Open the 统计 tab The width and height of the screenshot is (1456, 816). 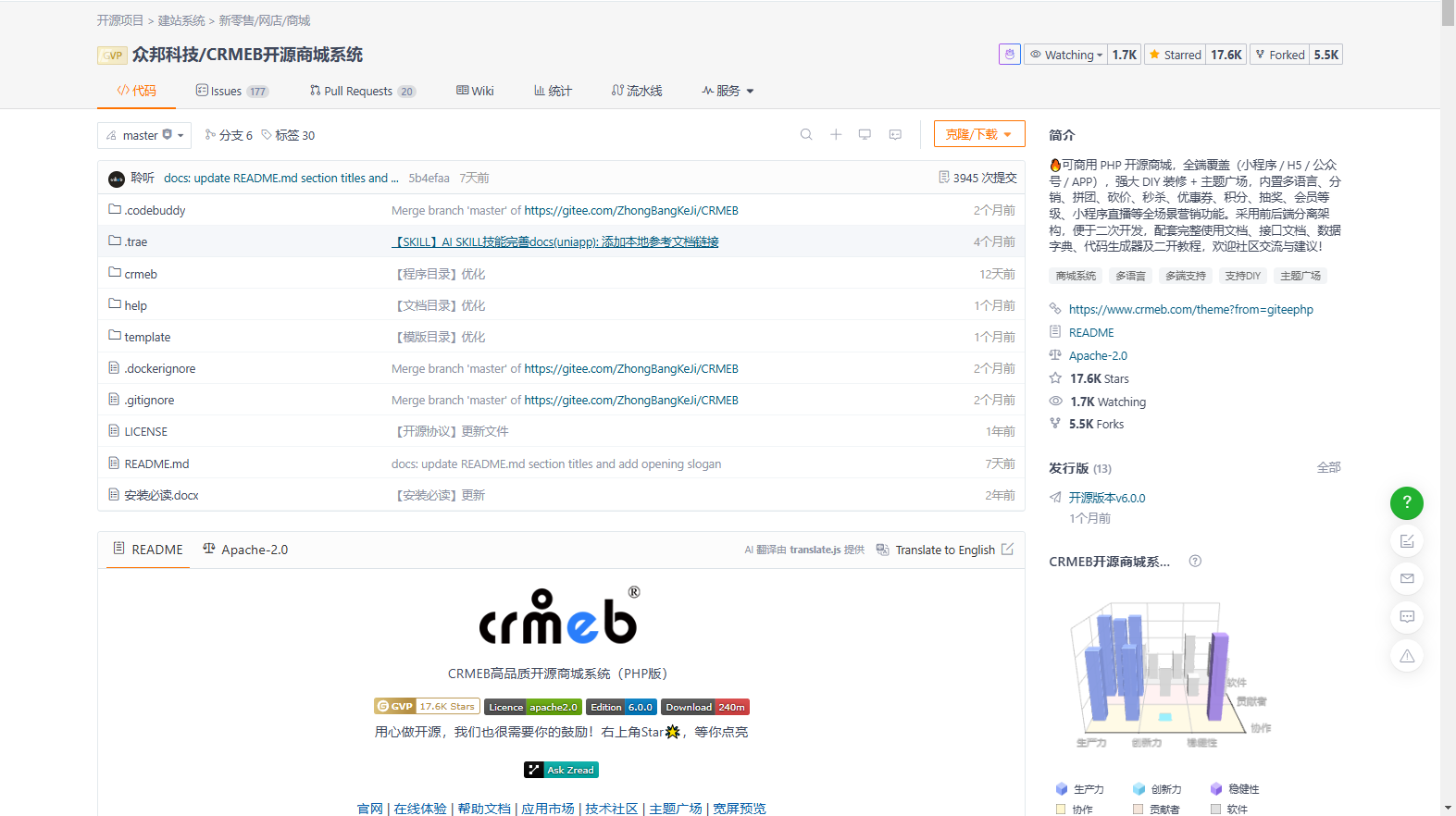(553, 91)
